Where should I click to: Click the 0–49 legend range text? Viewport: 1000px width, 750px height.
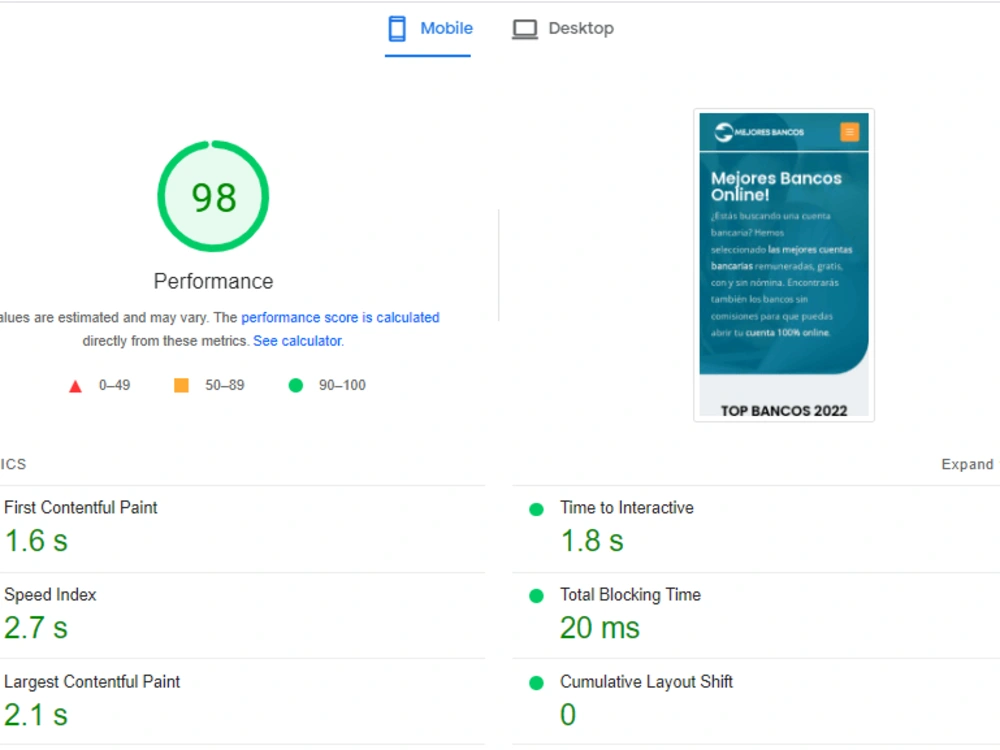[114, 385]
